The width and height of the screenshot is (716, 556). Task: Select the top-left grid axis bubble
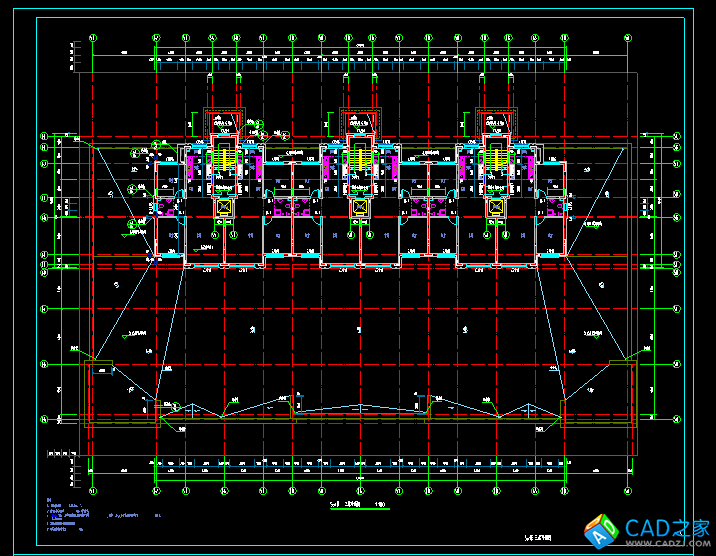pos(92,39)
